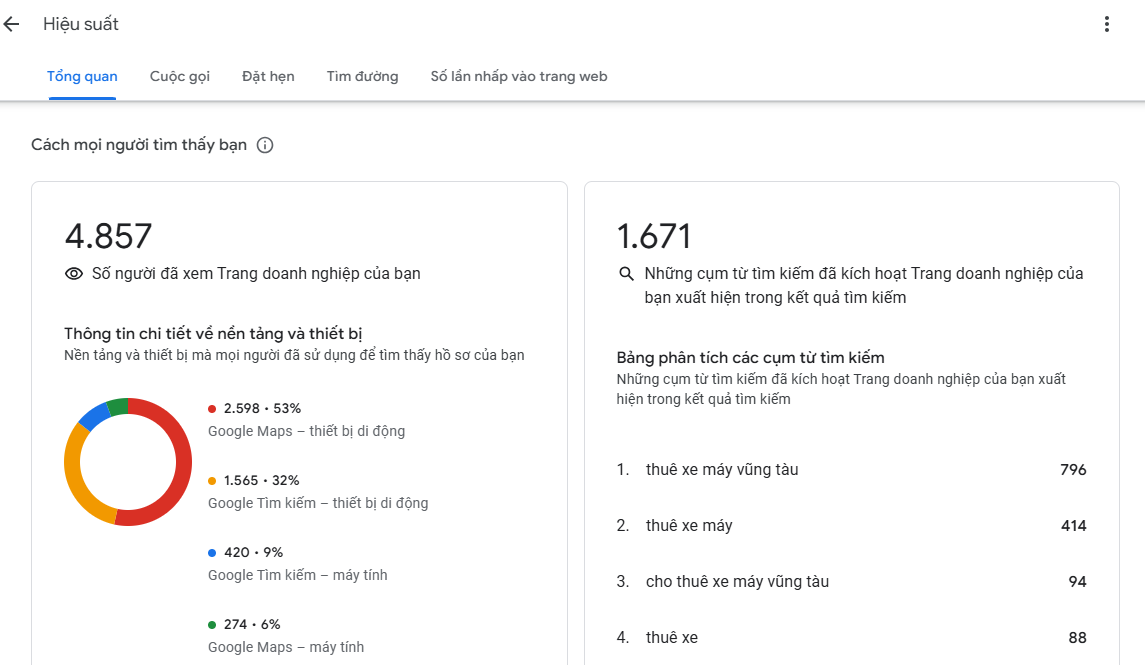Click the eye icon under 4.857

73,273
